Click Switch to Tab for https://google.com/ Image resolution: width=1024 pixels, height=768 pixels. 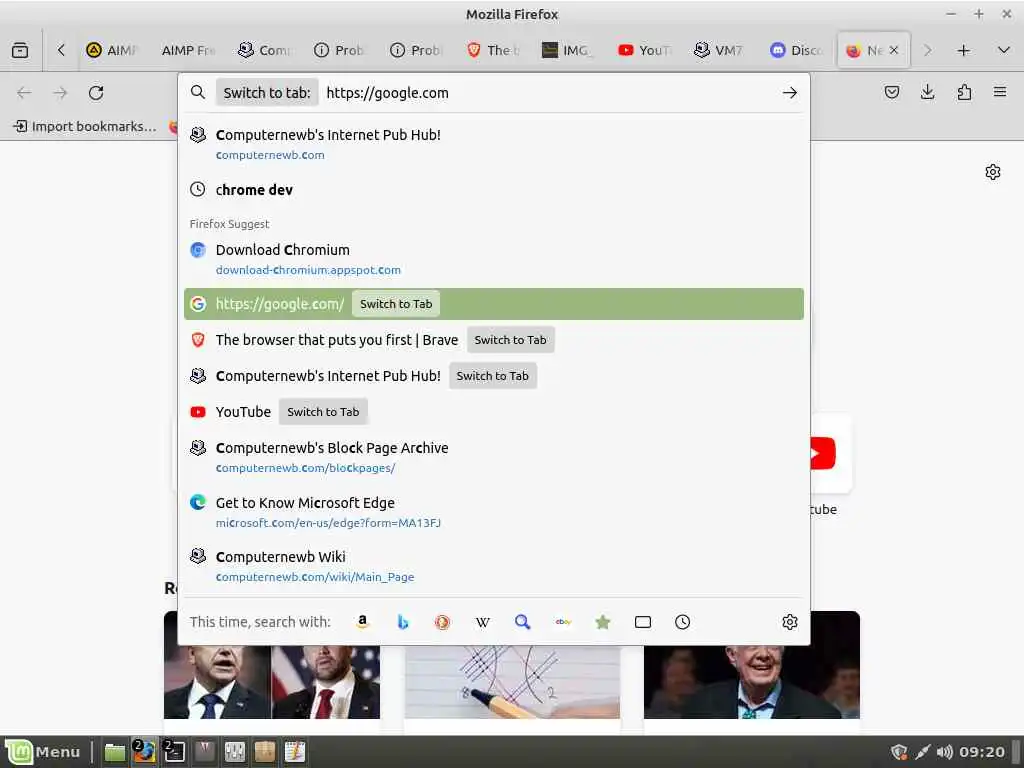pos(396,304)
